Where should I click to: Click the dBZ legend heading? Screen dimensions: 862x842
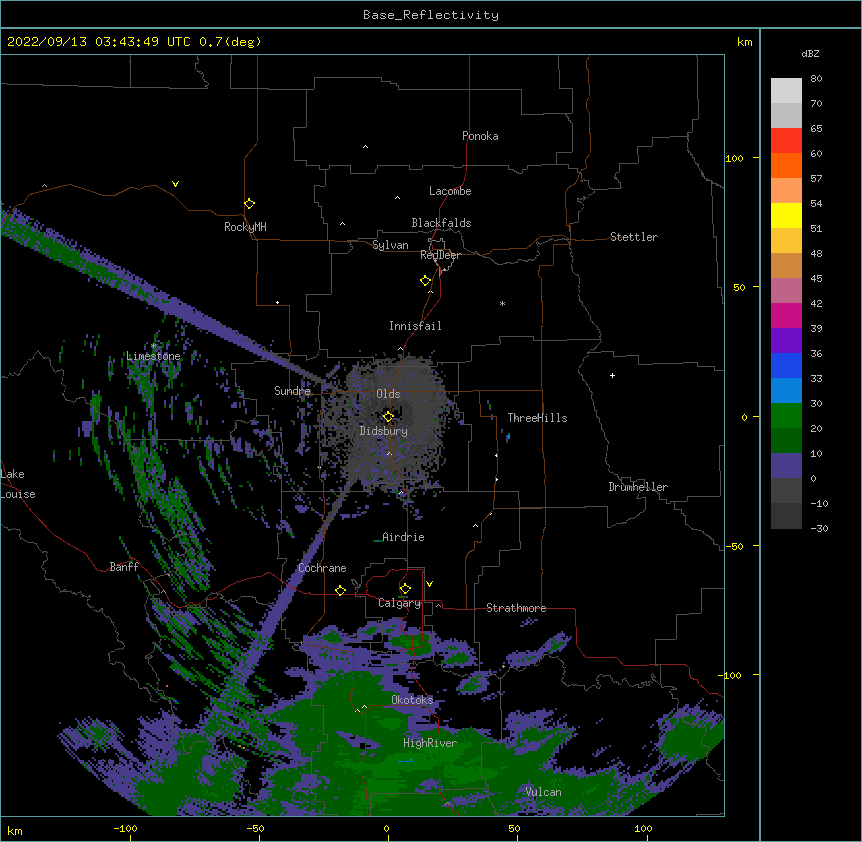(x=810, y=53)
